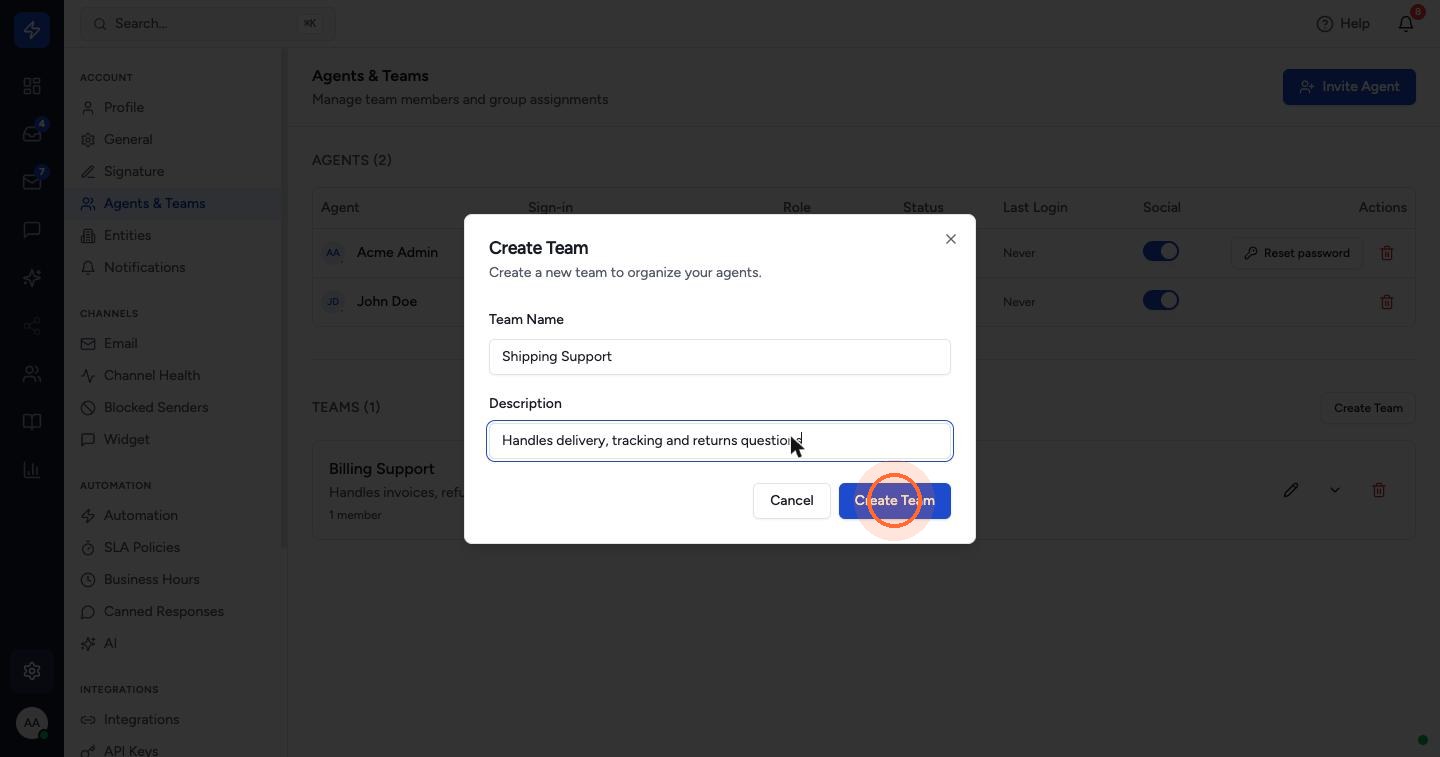Click the top Search box

[x=208, y=23]
